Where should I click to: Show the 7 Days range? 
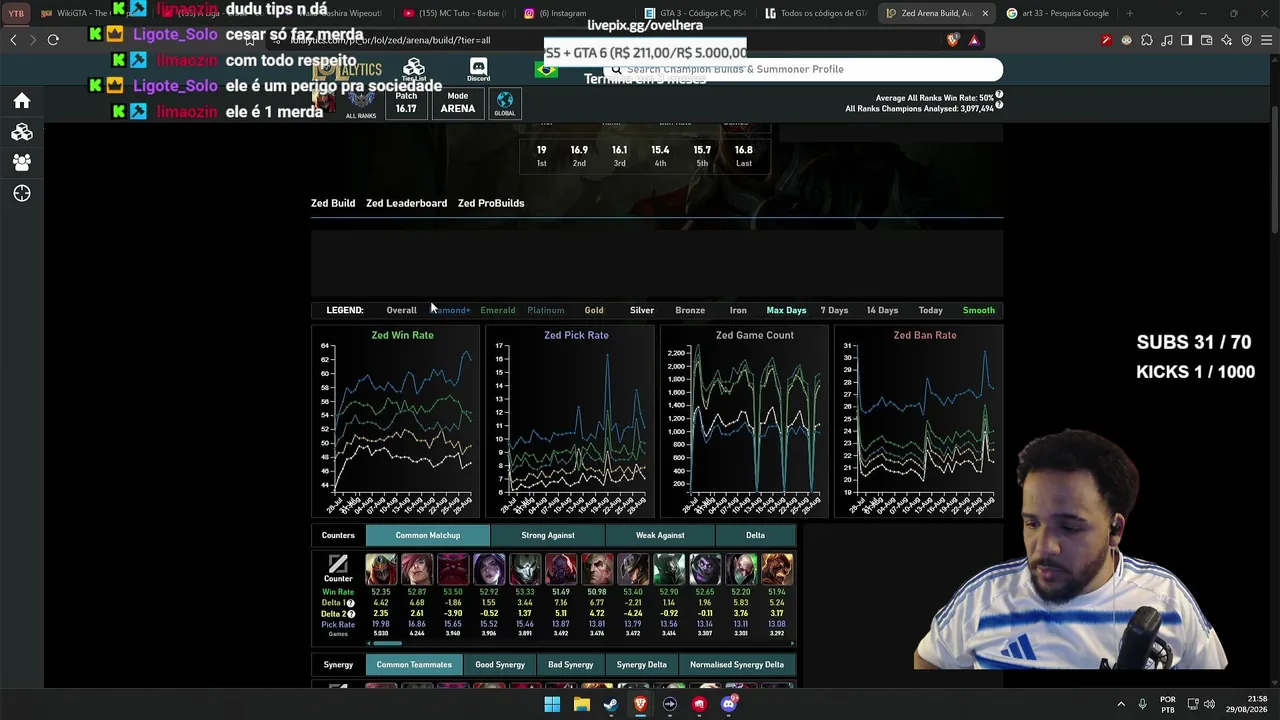(x=834, y=310)
